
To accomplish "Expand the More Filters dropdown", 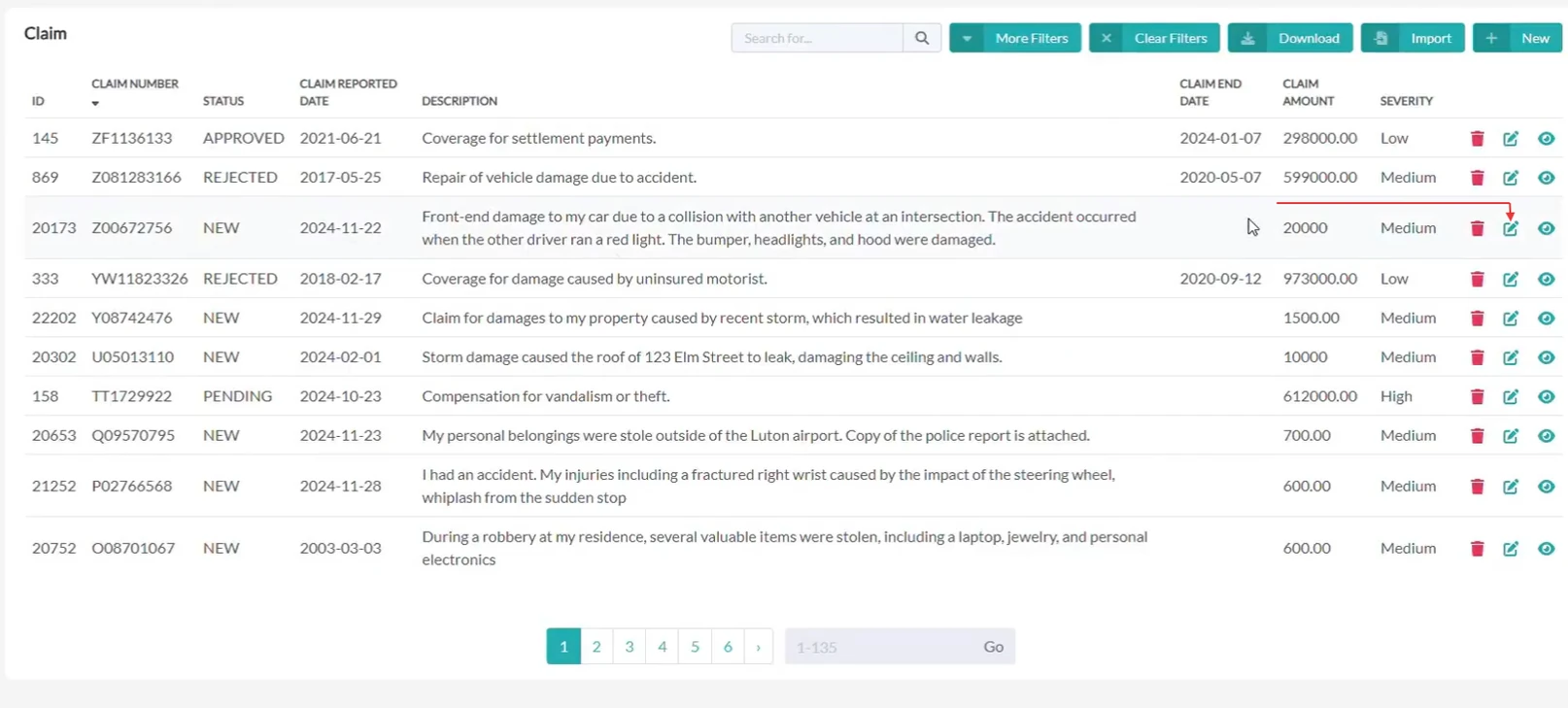I will pyautogui.click(x=1015, y=38).
